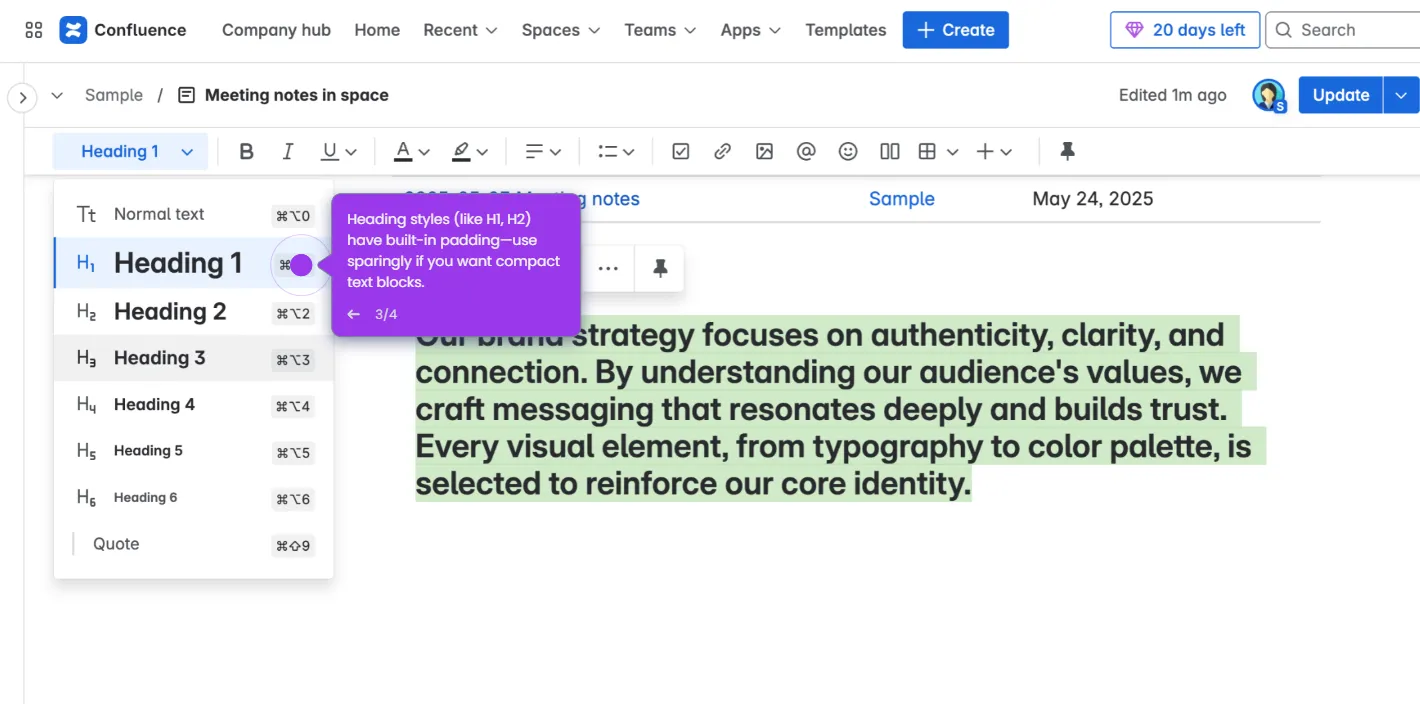Click the Create button
Viewport: 1420px width, 704px height.
(x=956, y=30)
